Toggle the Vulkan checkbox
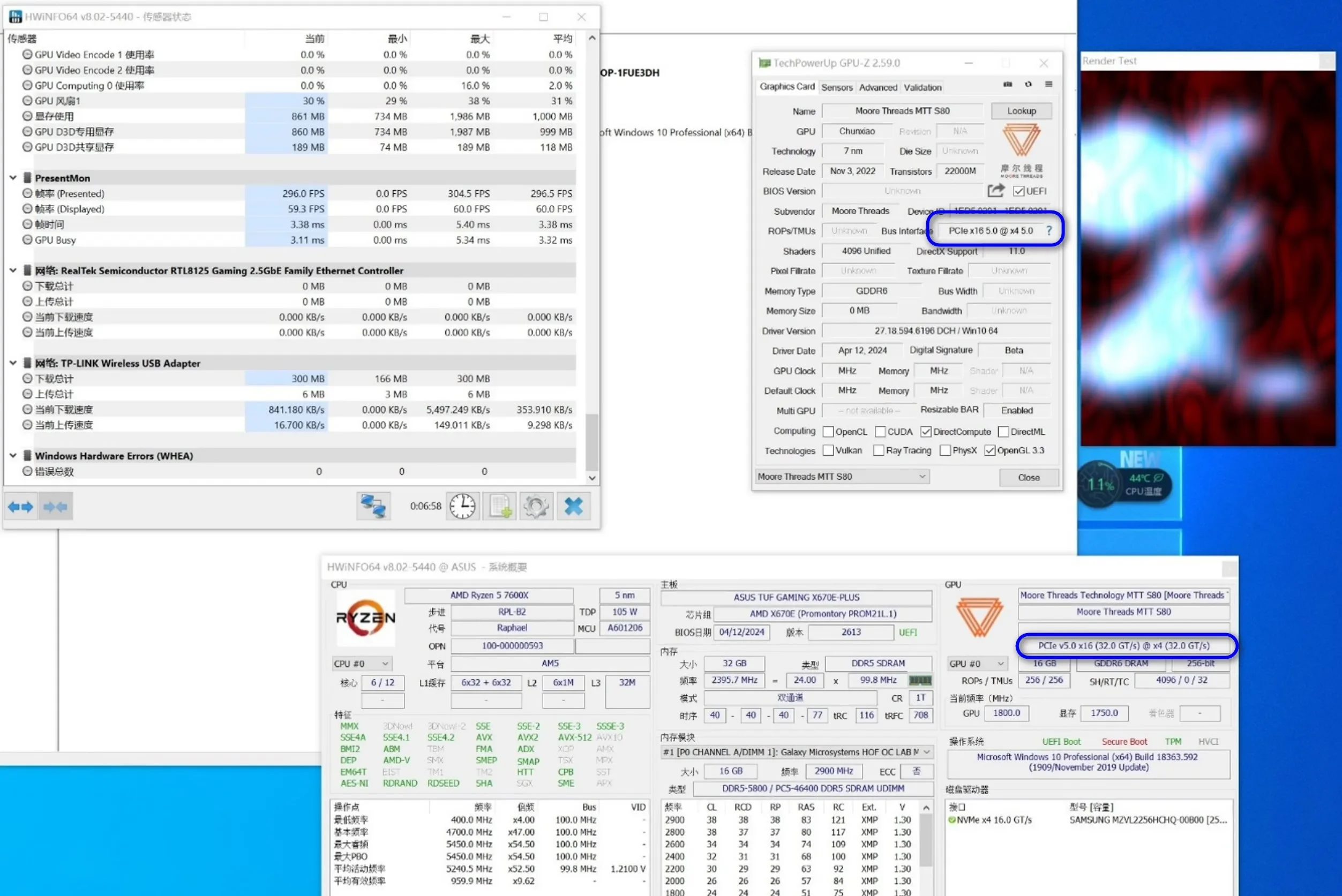 point(828,450)
